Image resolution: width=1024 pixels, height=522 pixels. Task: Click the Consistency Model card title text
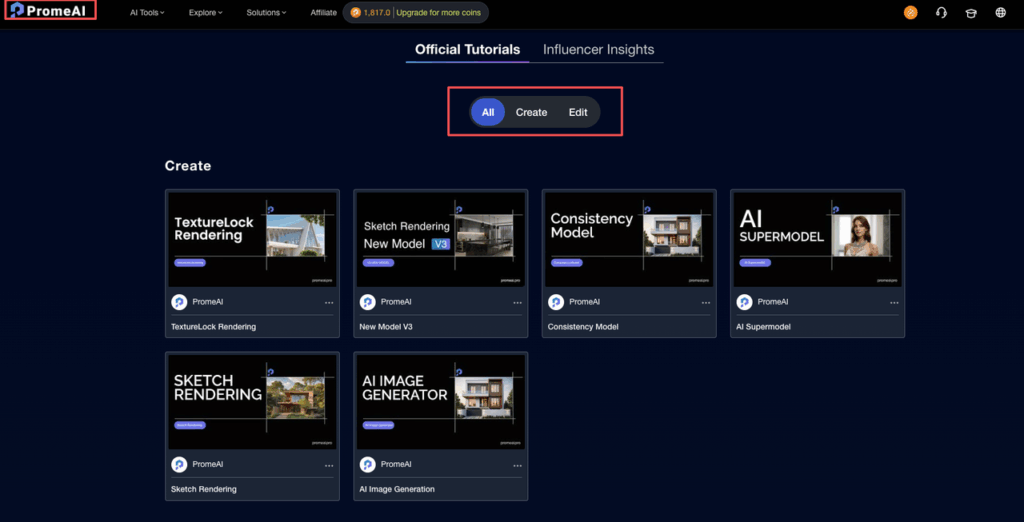pos(583,326)
